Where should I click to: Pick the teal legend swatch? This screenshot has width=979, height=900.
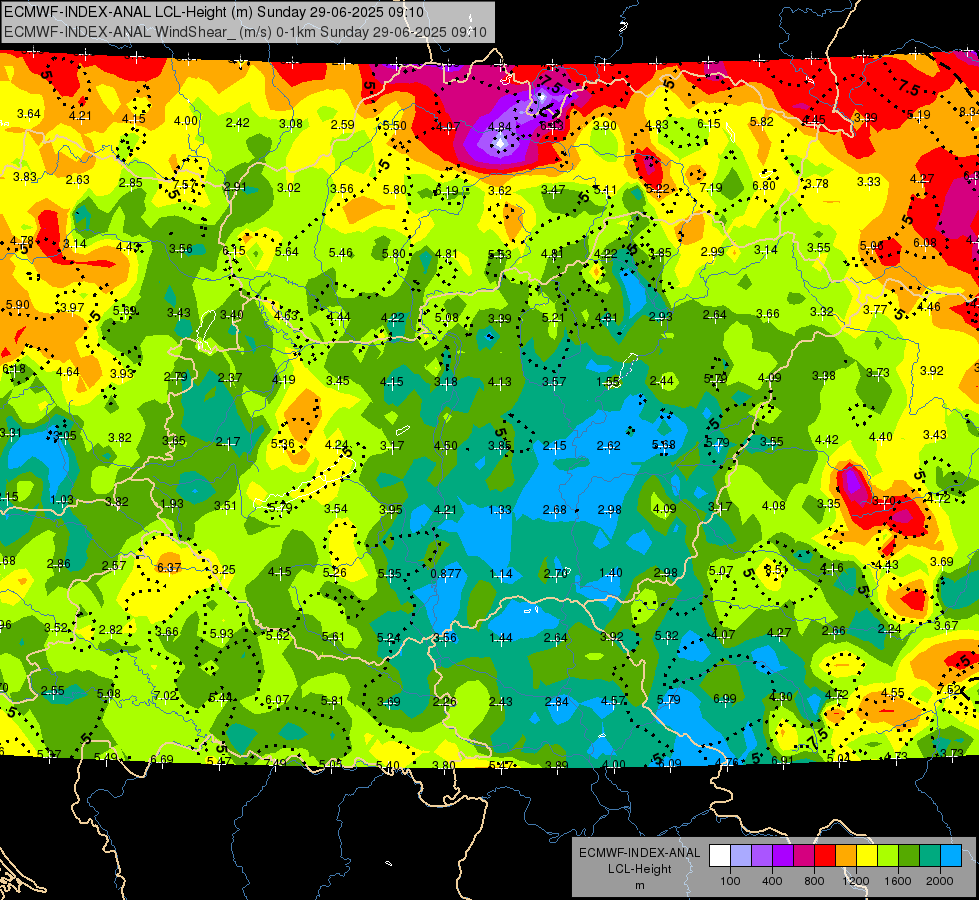[x=930, y=856]
